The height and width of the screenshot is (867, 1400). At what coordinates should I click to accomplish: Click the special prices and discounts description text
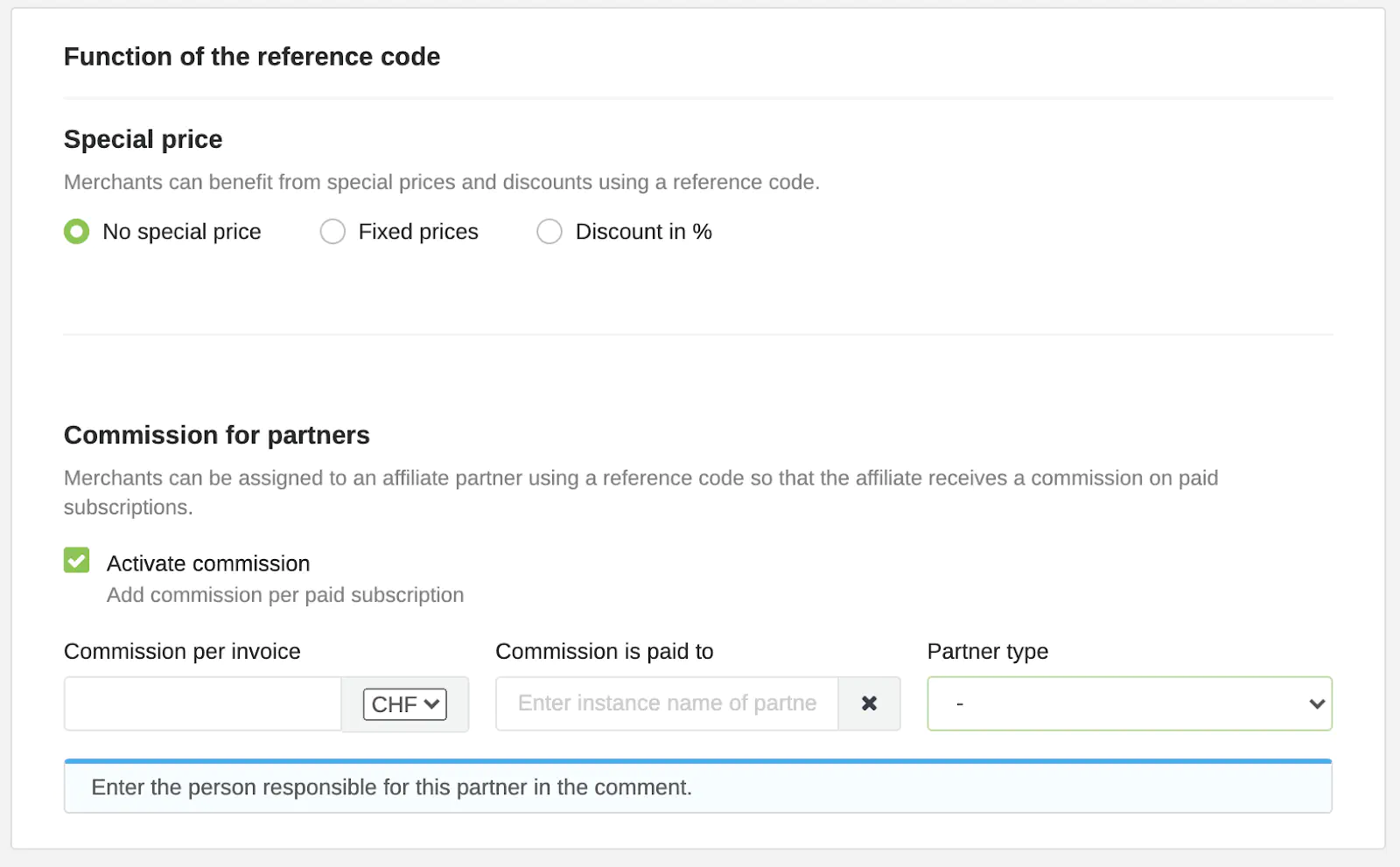tap(442, 182)
